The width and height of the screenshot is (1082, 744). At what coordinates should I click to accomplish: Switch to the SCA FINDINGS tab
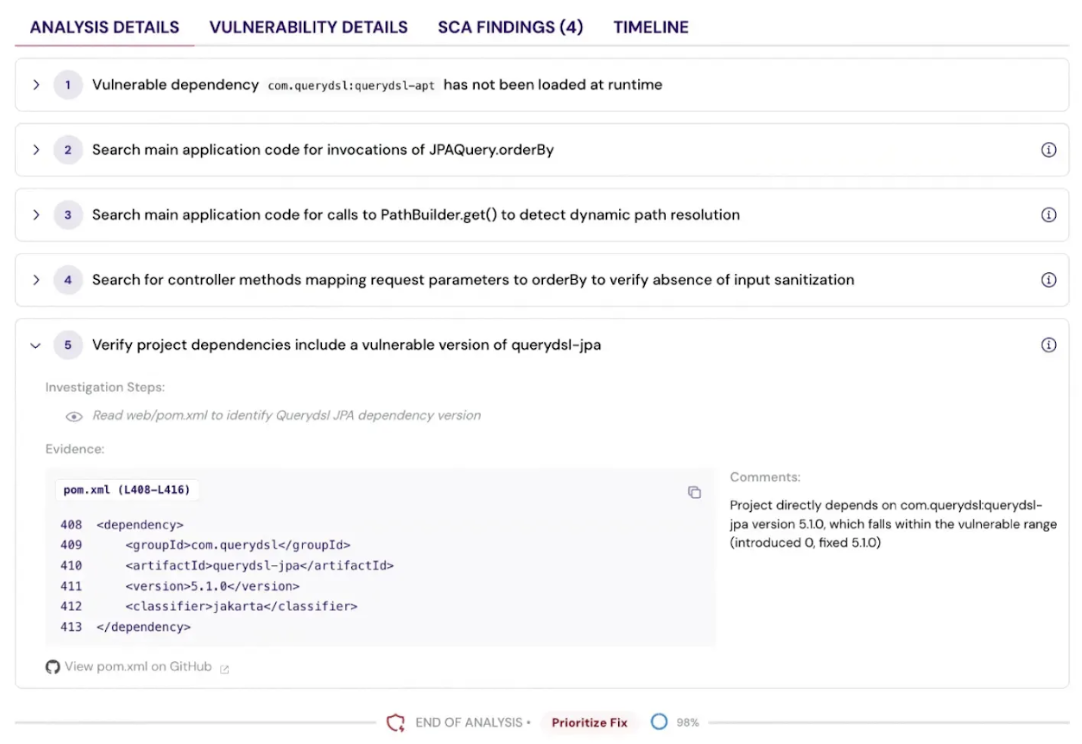(510, 27)
